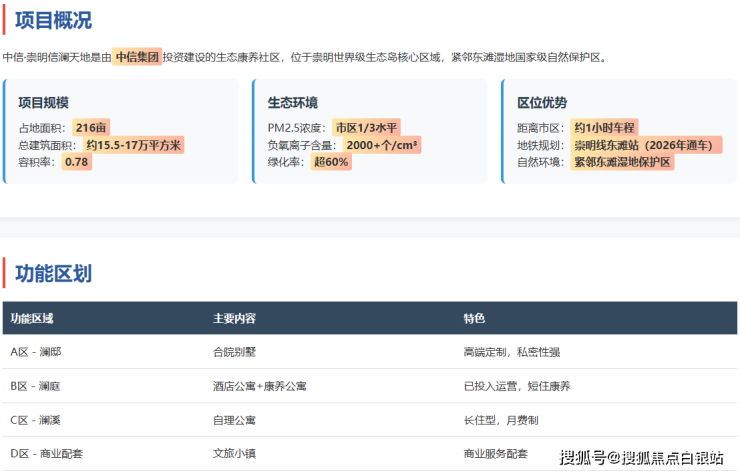Click the 主要内容 table column header

click(234, 318)
